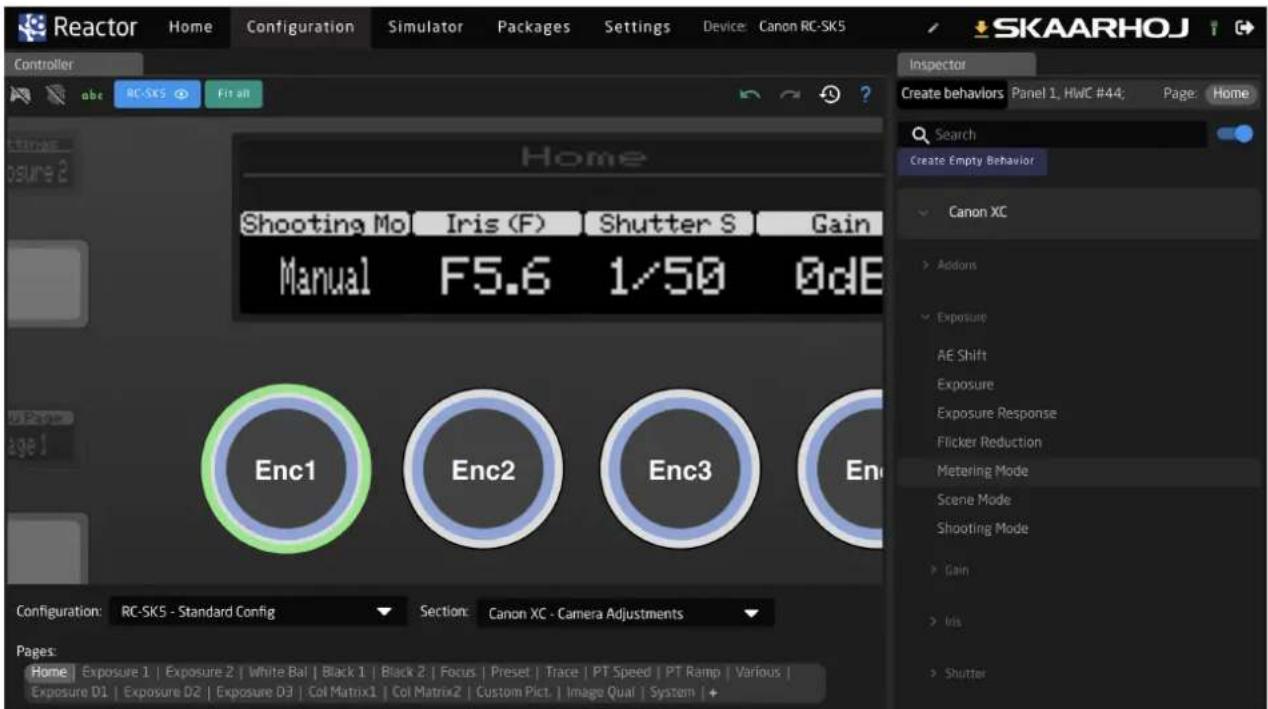Add a new page with plus icon
The width and height of the screenshot is (1268, 709).
(x=713, y=692)
